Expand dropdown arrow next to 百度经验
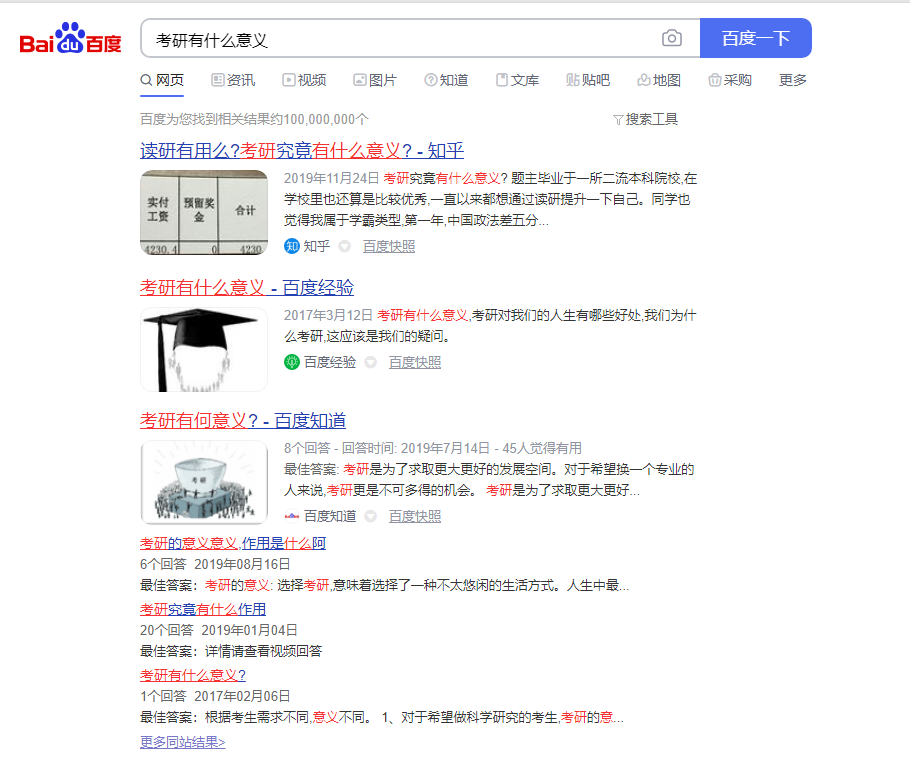This screenshot has width=910, height=770. [x=371, y=363]
